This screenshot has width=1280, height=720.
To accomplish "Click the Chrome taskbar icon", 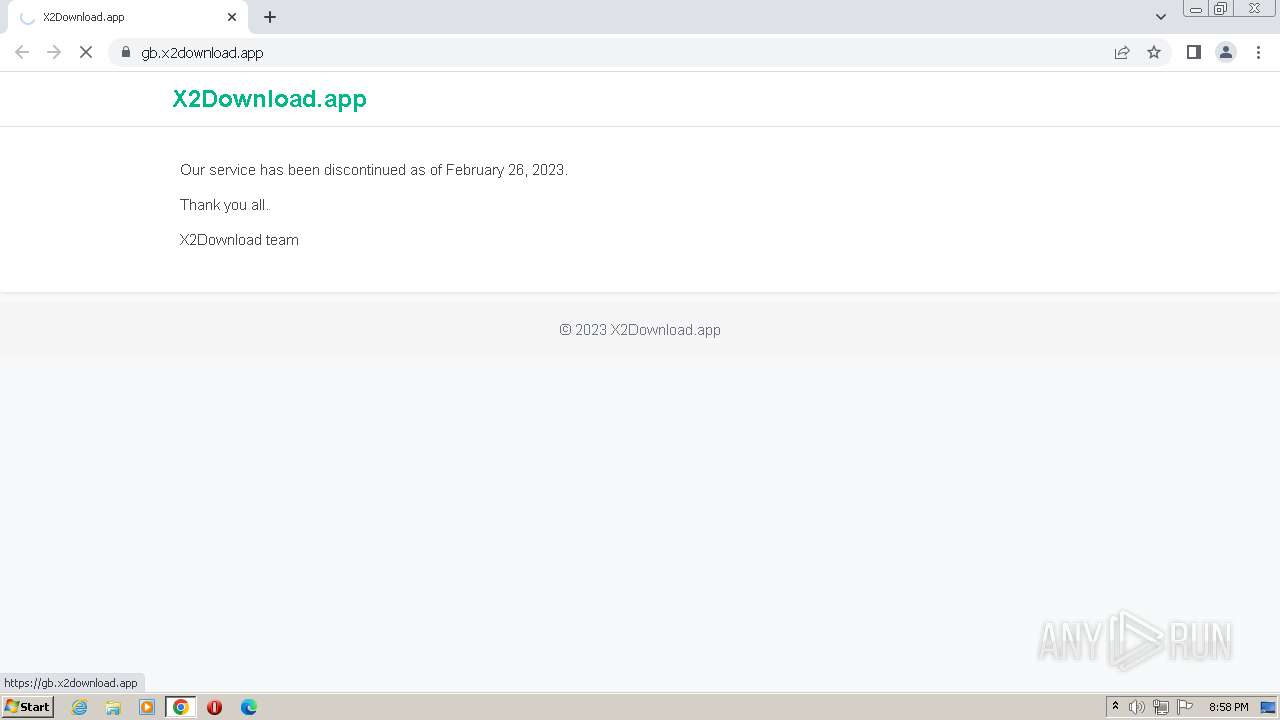I will click(181, 707).
